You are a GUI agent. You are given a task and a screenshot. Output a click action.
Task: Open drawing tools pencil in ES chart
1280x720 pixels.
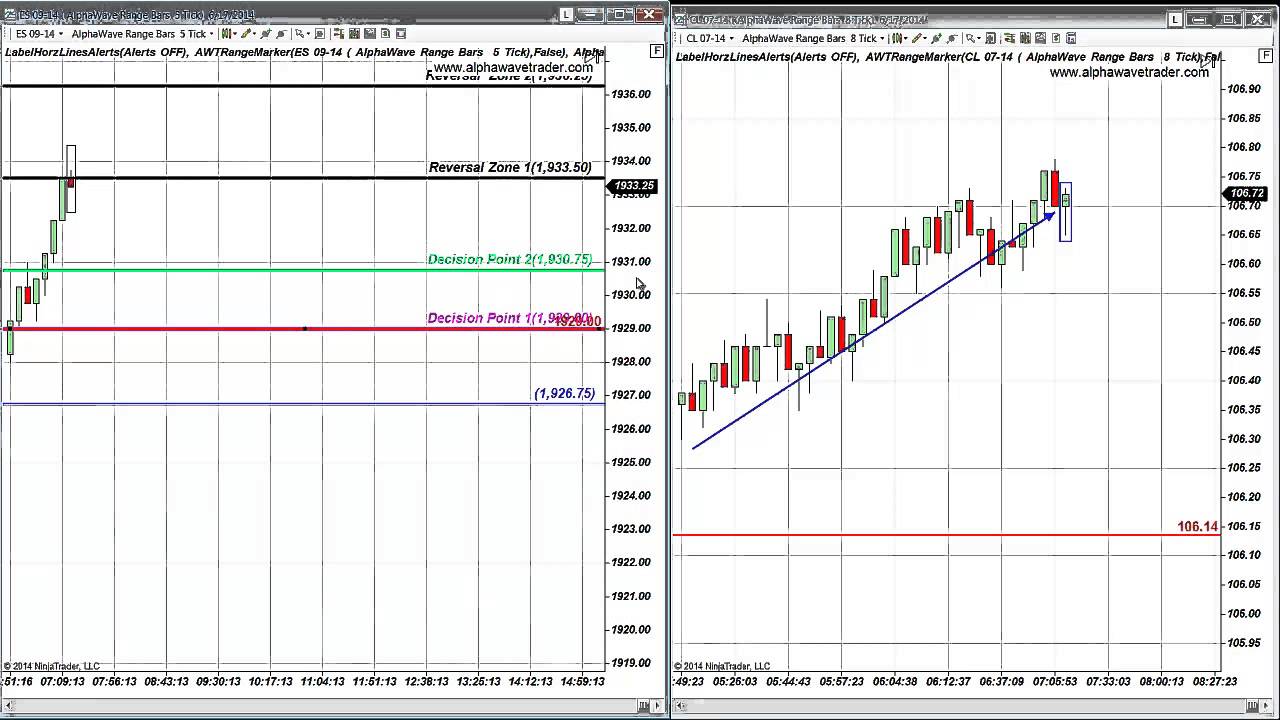pos(247,34)
